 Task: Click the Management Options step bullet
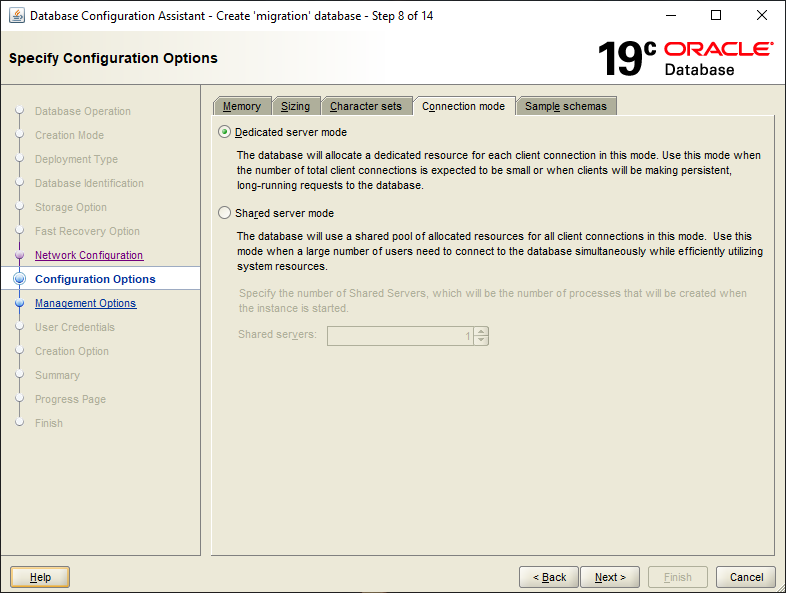[20, 303]
